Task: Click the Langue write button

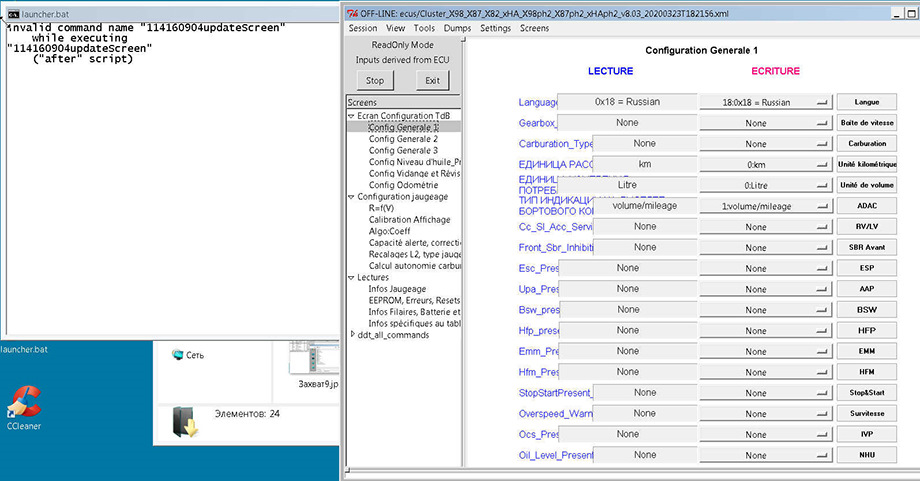Action: pos(866,102)
